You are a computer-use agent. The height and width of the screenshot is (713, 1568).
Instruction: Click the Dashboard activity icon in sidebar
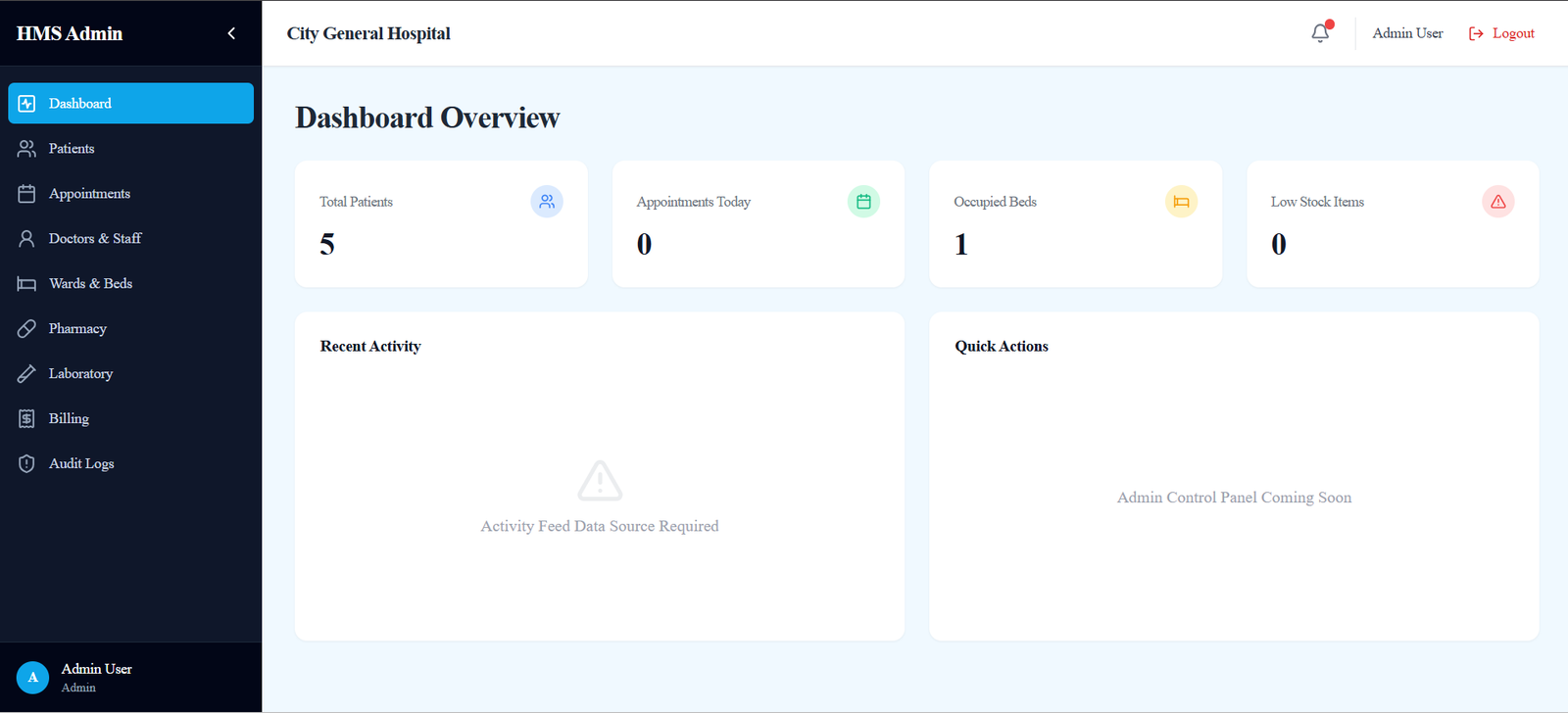26,103
